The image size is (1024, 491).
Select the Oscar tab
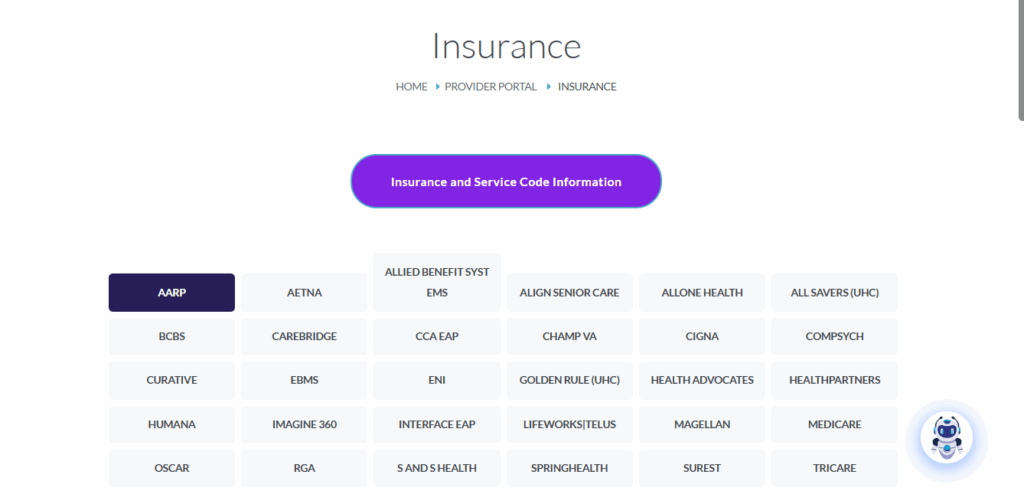[x=172, y=468]
